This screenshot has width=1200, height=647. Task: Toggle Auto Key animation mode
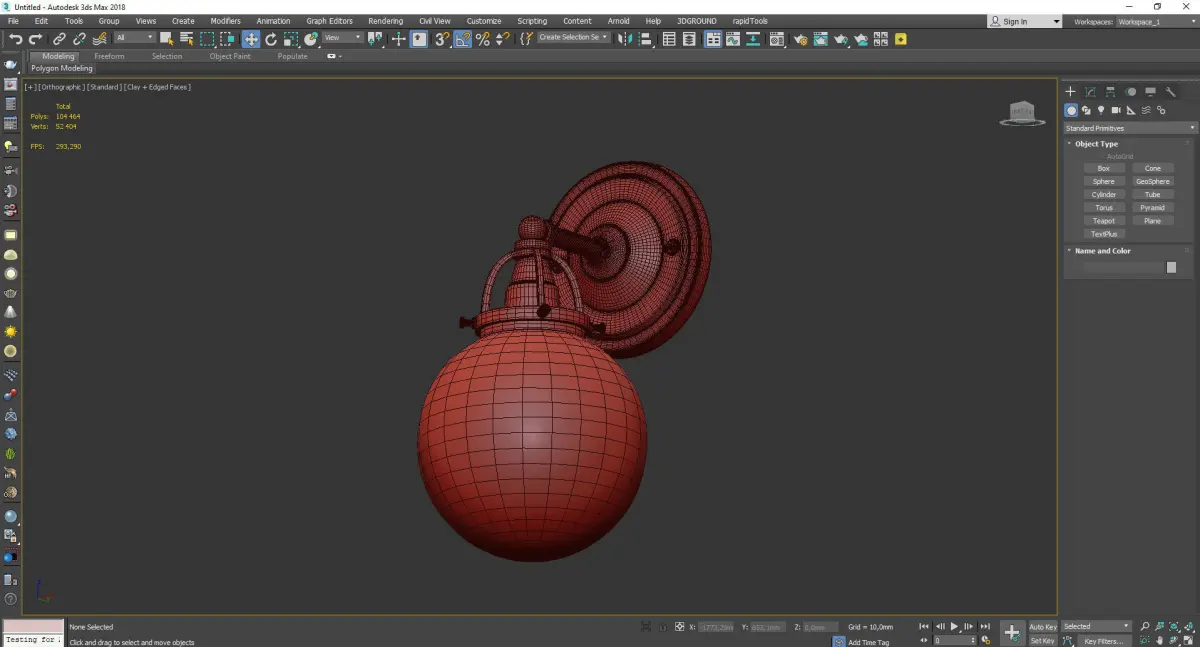click(x=1043, y=627)
